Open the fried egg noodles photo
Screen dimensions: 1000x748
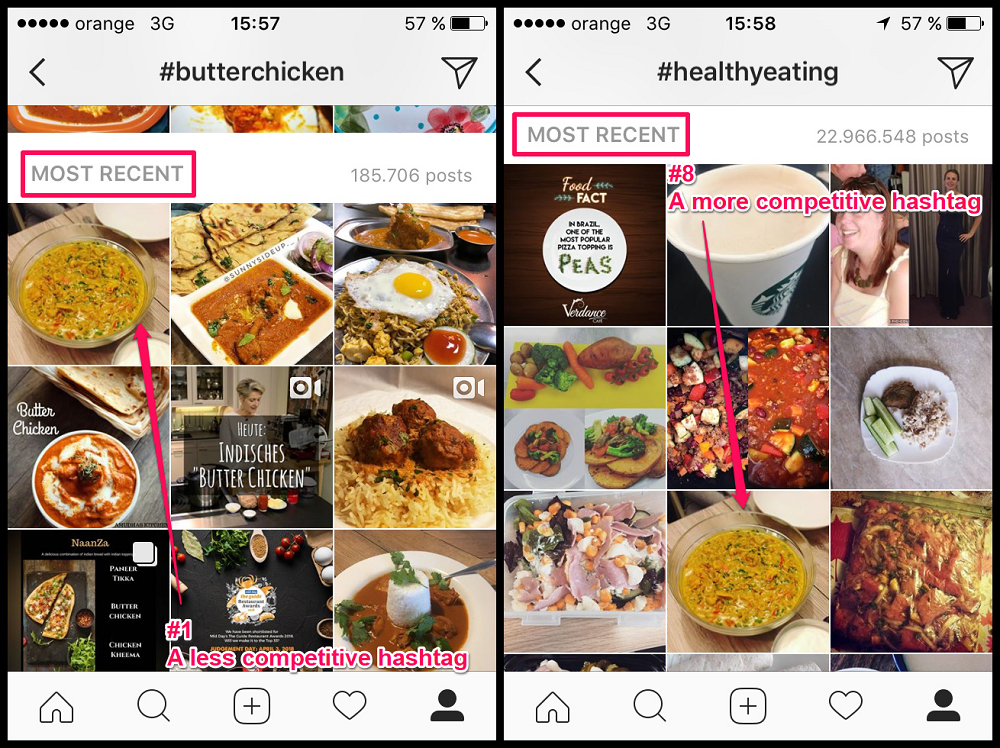(415, 284)
